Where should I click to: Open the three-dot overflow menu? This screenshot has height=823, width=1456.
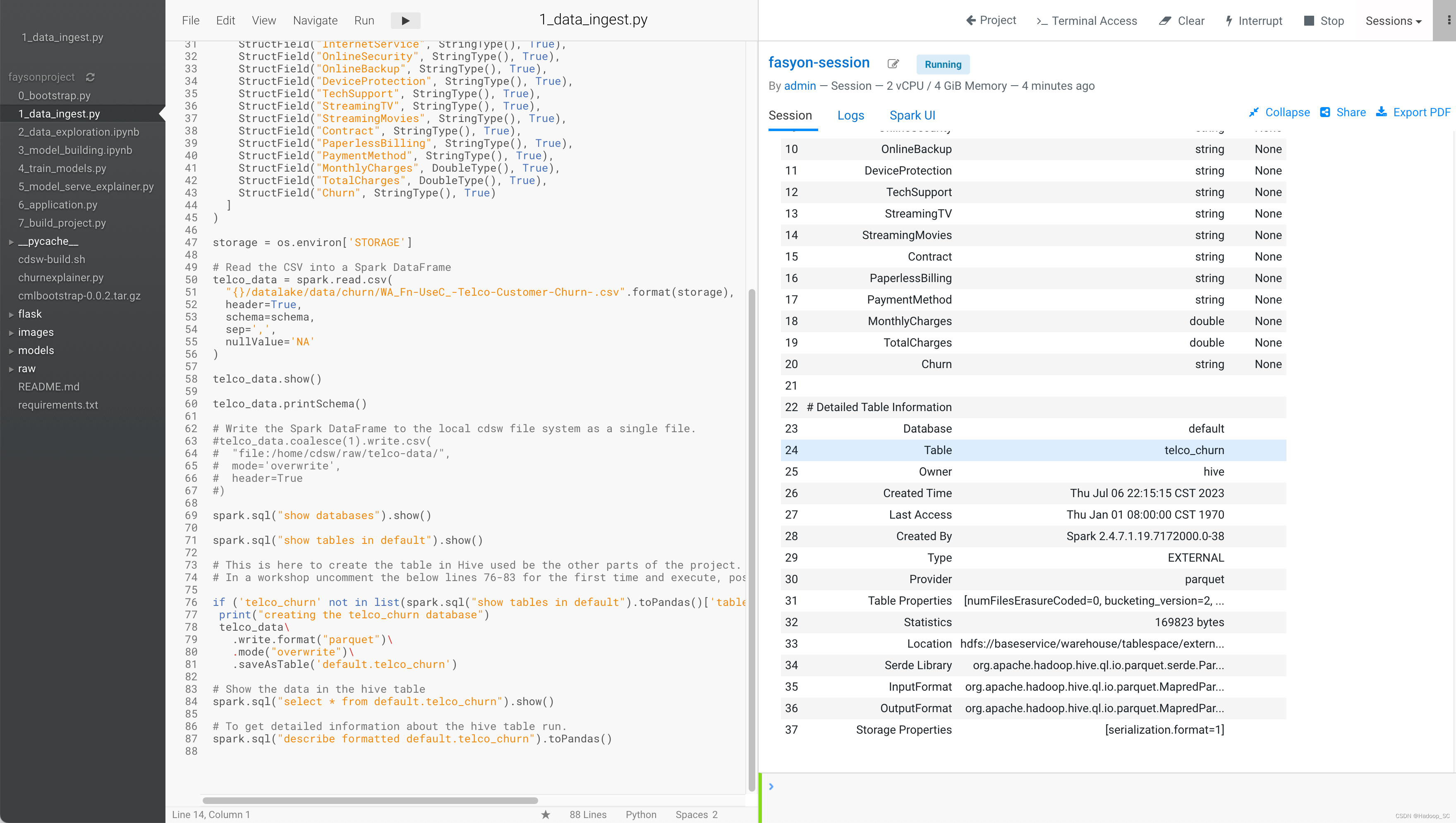tap(1449, 20)
